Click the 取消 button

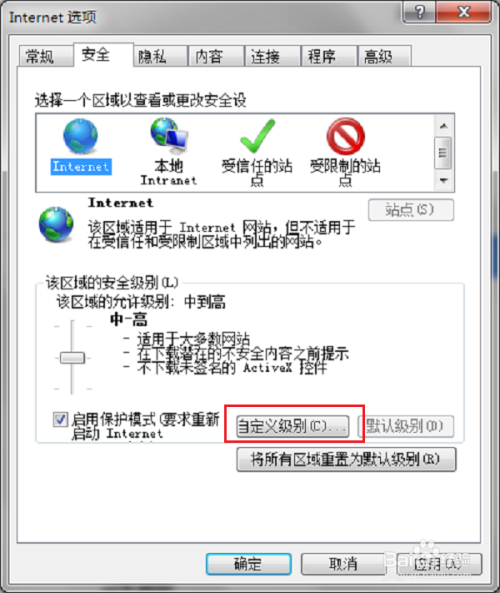(x=343, y=564)
